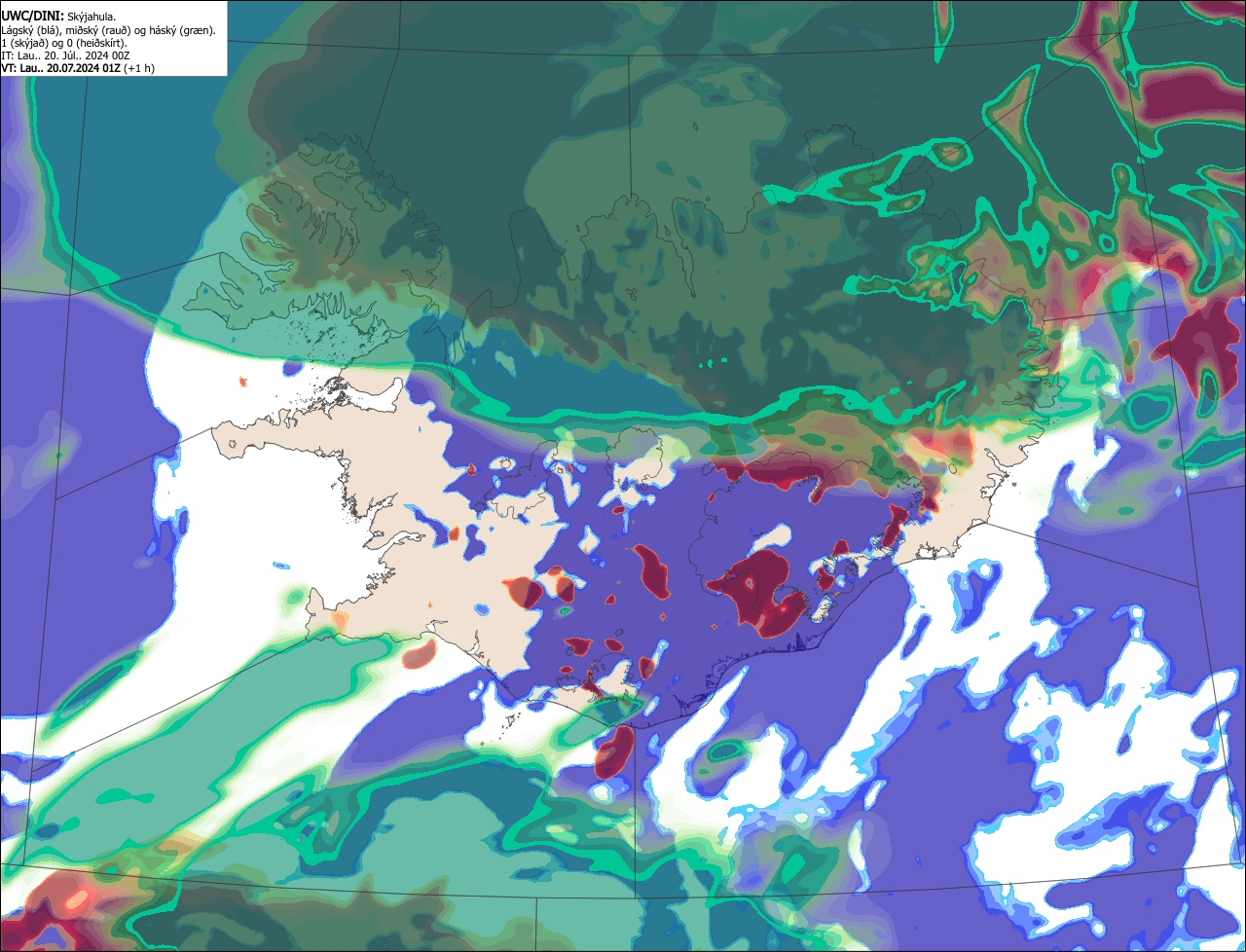Click the 'VT: Lau.. 20.07.2024 01Z' line
The height and width of the screenshot is (952, 1246).
(78, 68)
